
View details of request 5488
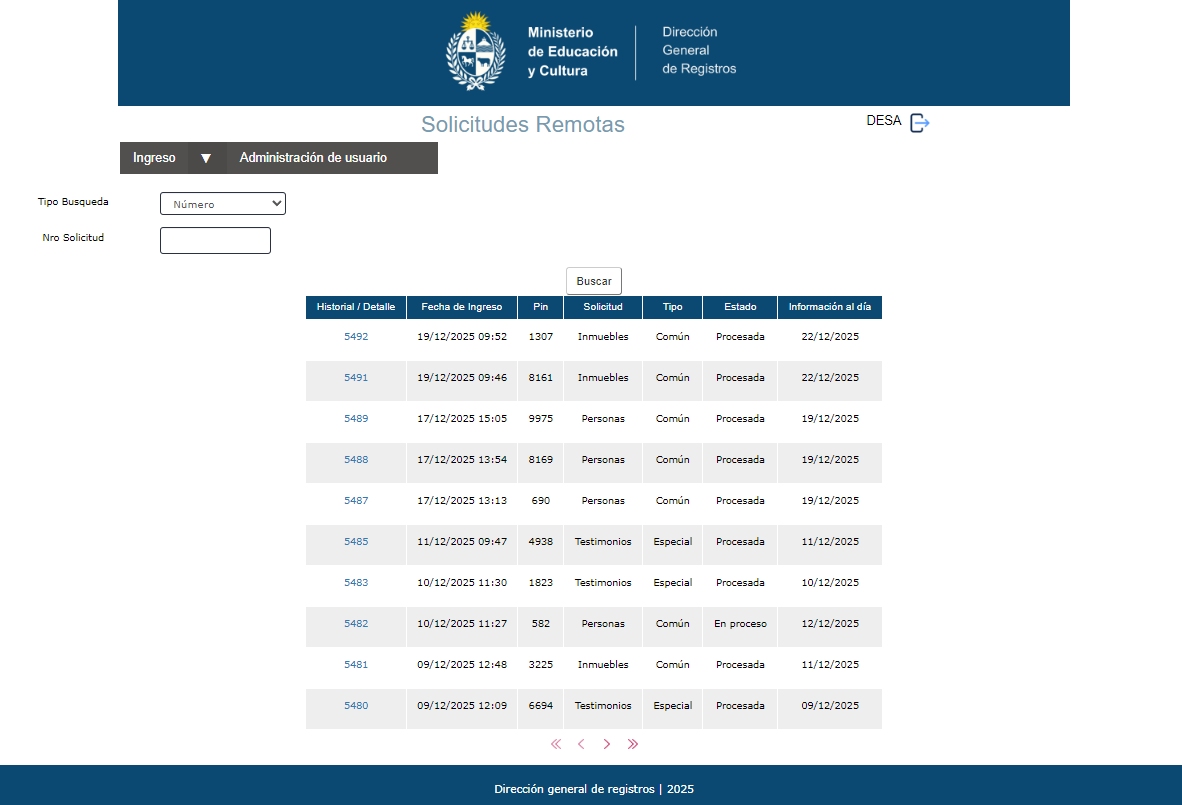pos(356,460)
